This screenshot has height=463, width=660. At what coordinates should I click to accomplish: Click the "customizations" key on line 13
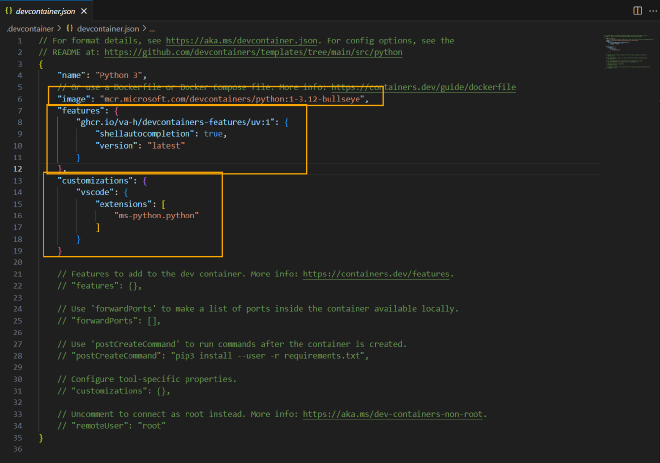tap(95, 181)
